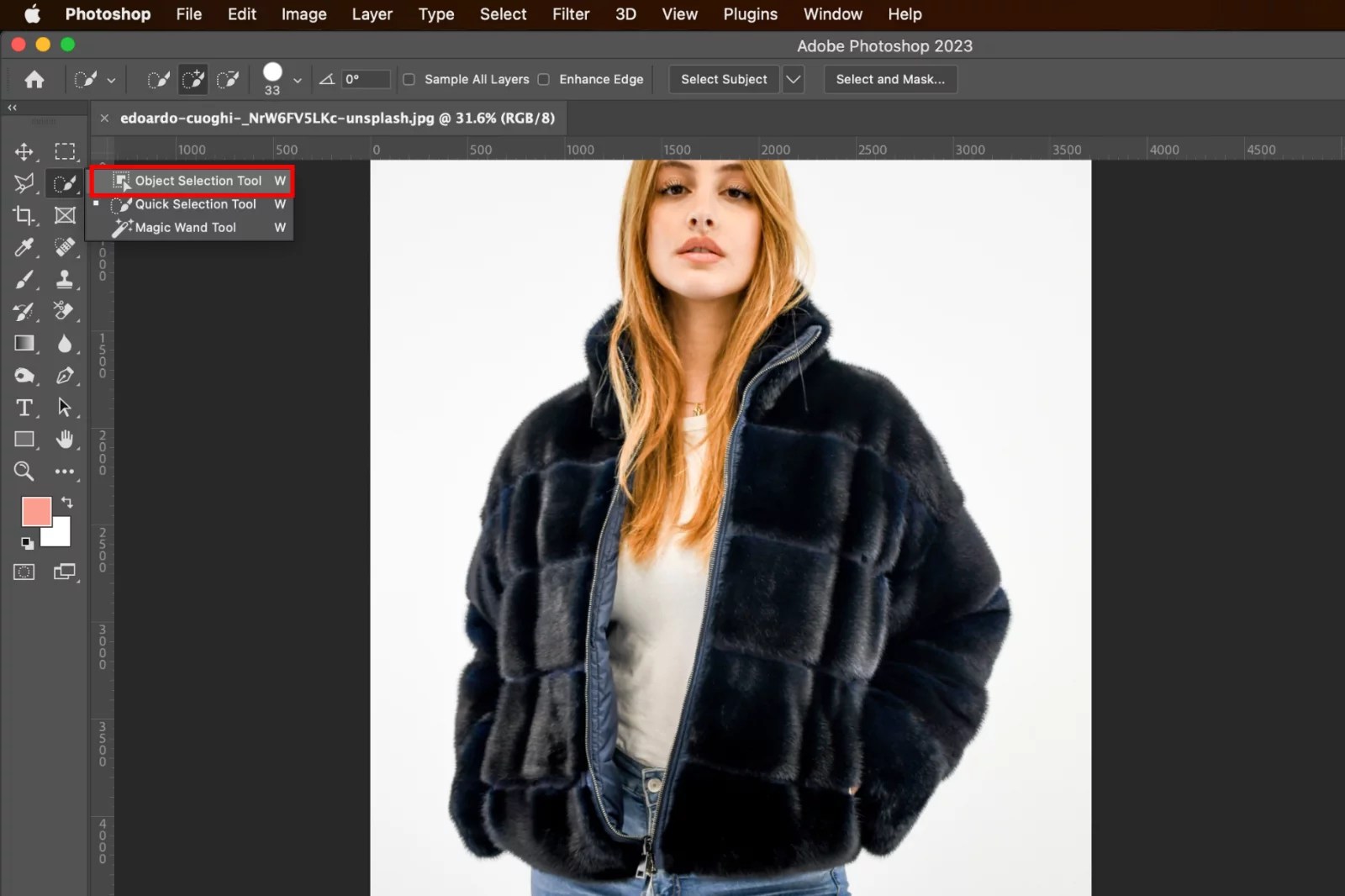Open the Filter menu
This screenshot has width=1345, height=896.
(570, 14)
